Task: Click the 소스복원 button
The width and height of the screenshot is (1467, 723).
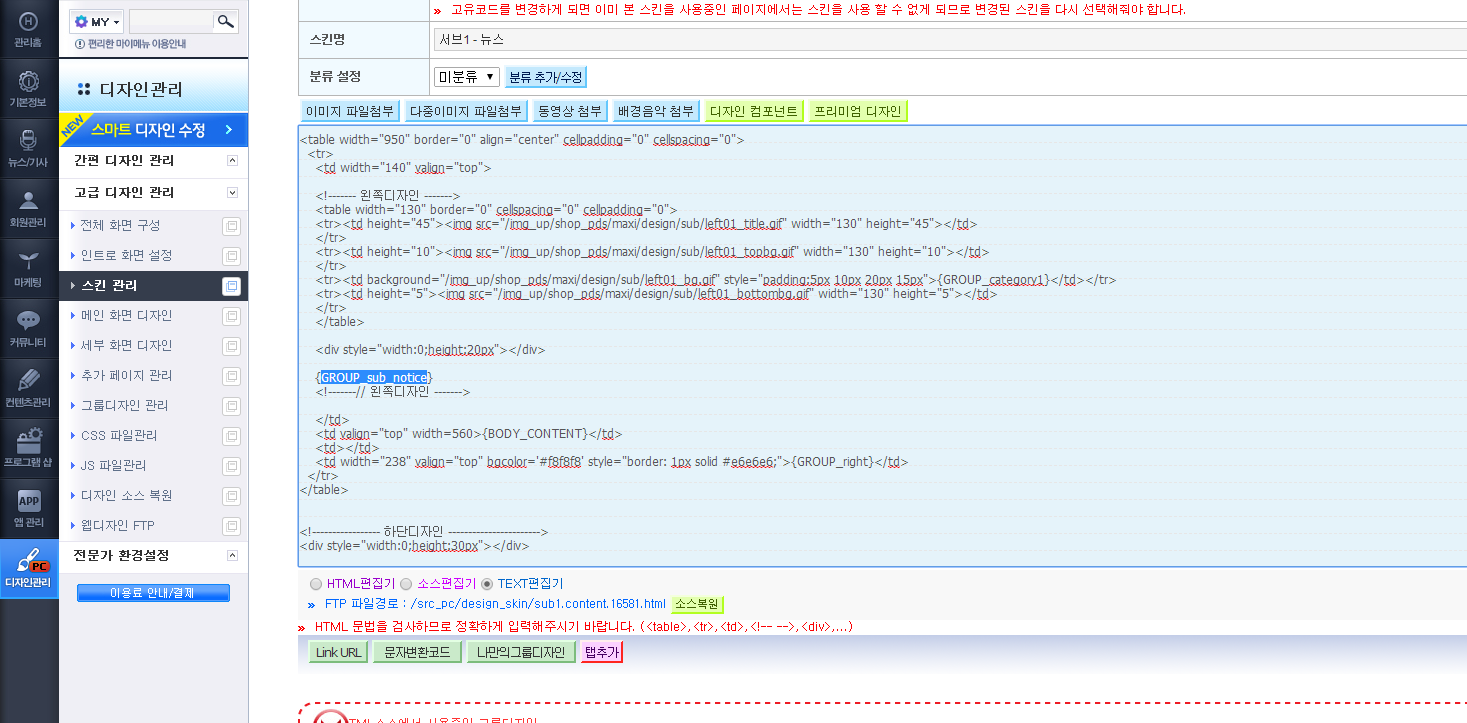Action: [697, 604]
